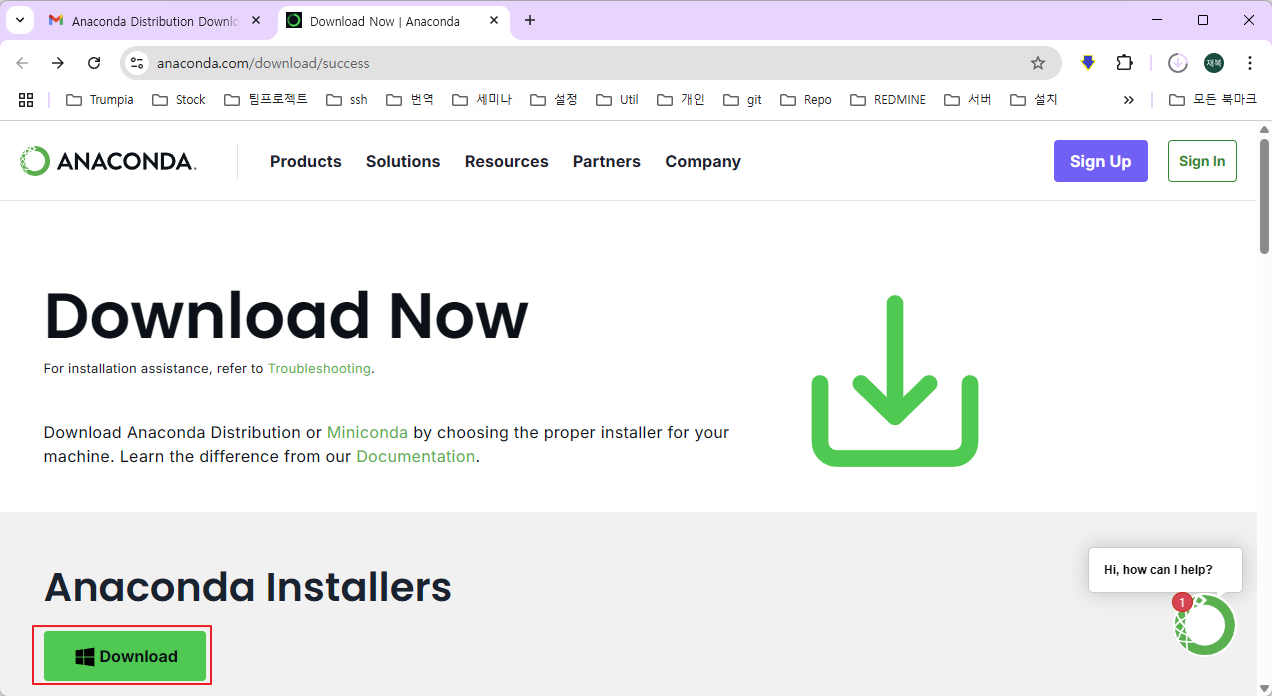
Task: Open the Chrome profile avatar
Action: click(x=1214, y=63)
